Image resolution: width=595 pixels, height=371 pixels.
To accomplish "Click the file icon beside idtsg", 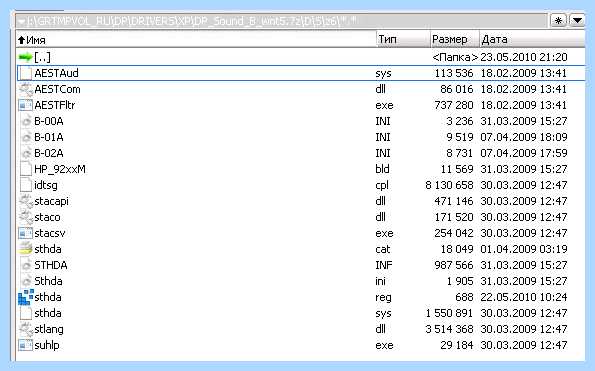I will [25, 185].
